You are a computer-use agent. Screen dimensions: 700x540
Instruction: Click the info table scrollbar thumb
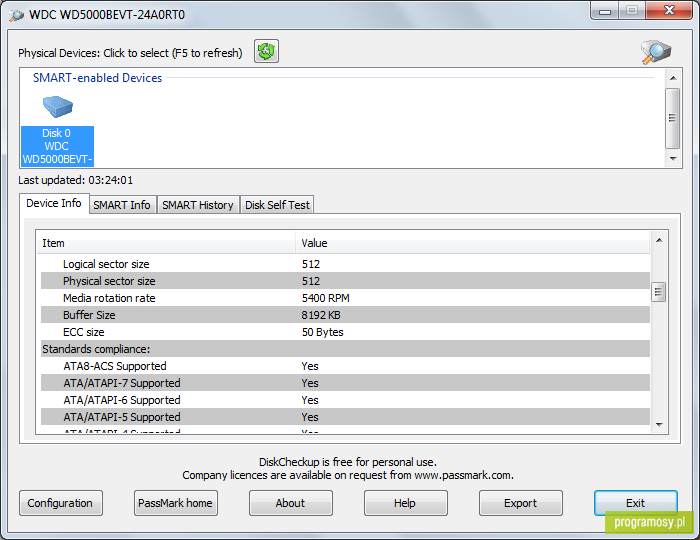tap(658, 292)
